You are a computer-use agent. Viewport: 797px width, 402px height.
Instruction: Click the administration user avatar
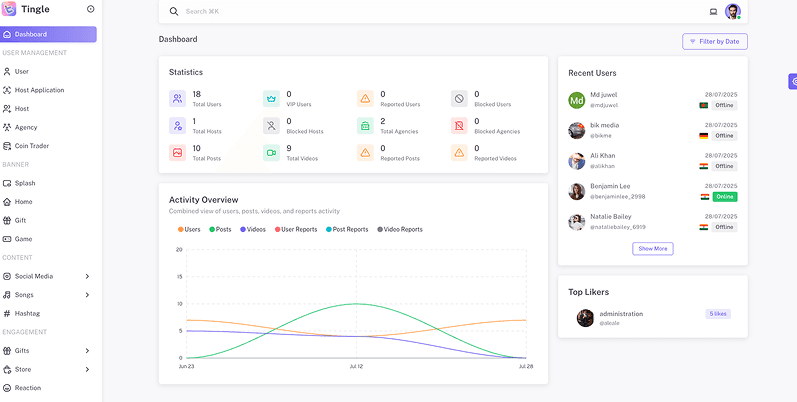coord(585,318)
